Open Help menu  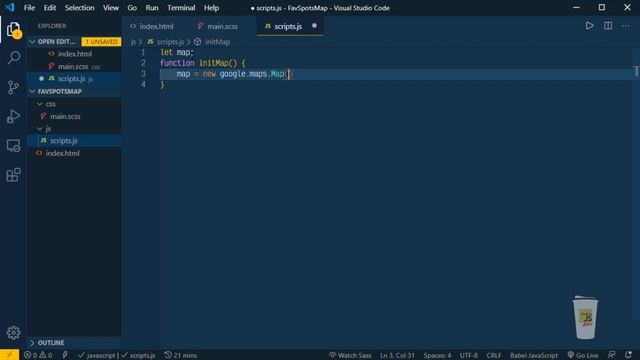click(x=211, y=8)
